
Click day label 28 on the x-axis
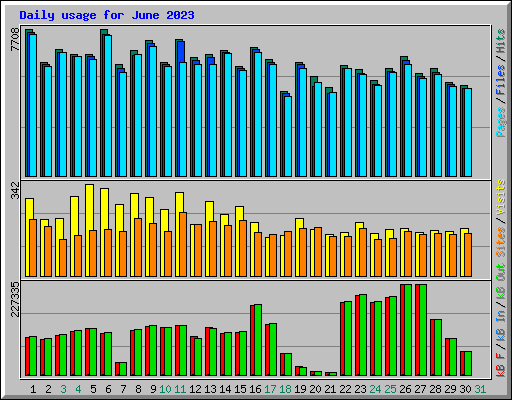[x=435, y=389]
